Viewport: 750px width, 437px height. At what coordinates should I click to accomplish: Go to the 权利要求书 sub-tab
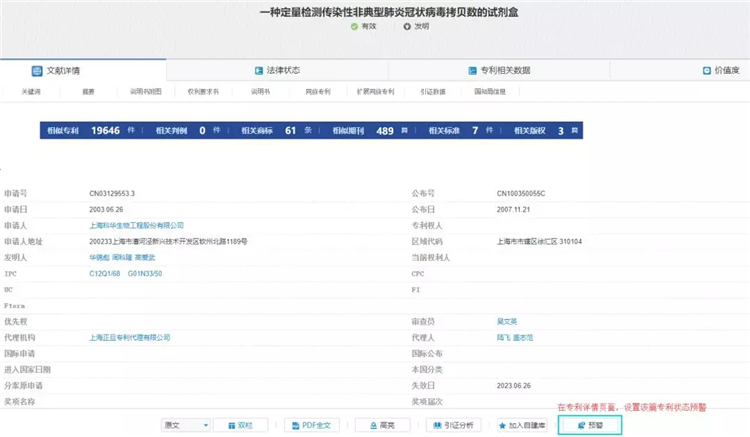[203, 91]
